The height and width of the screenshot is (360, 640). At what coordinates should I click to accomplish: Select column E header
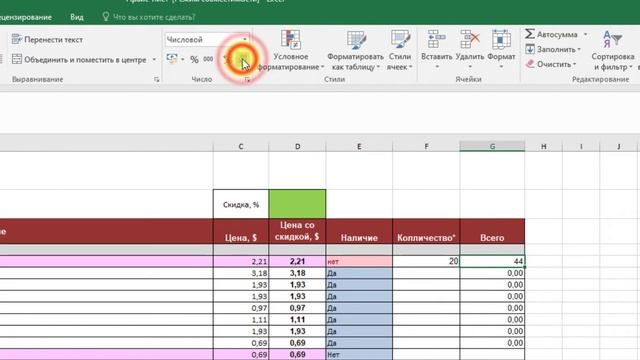pyautogui.click(x=359, y=146)
